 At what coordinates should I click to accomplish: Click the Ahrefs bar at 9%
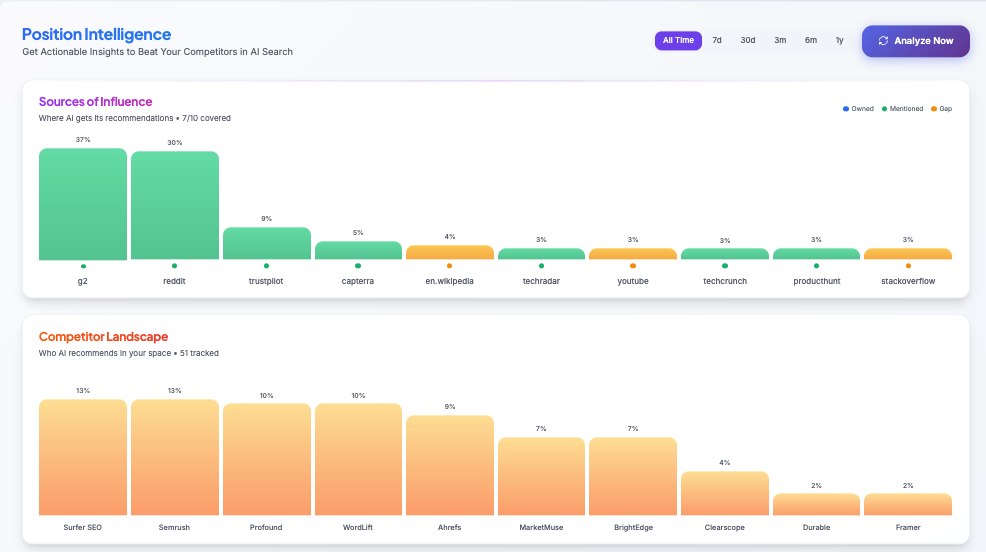point(450,465)
